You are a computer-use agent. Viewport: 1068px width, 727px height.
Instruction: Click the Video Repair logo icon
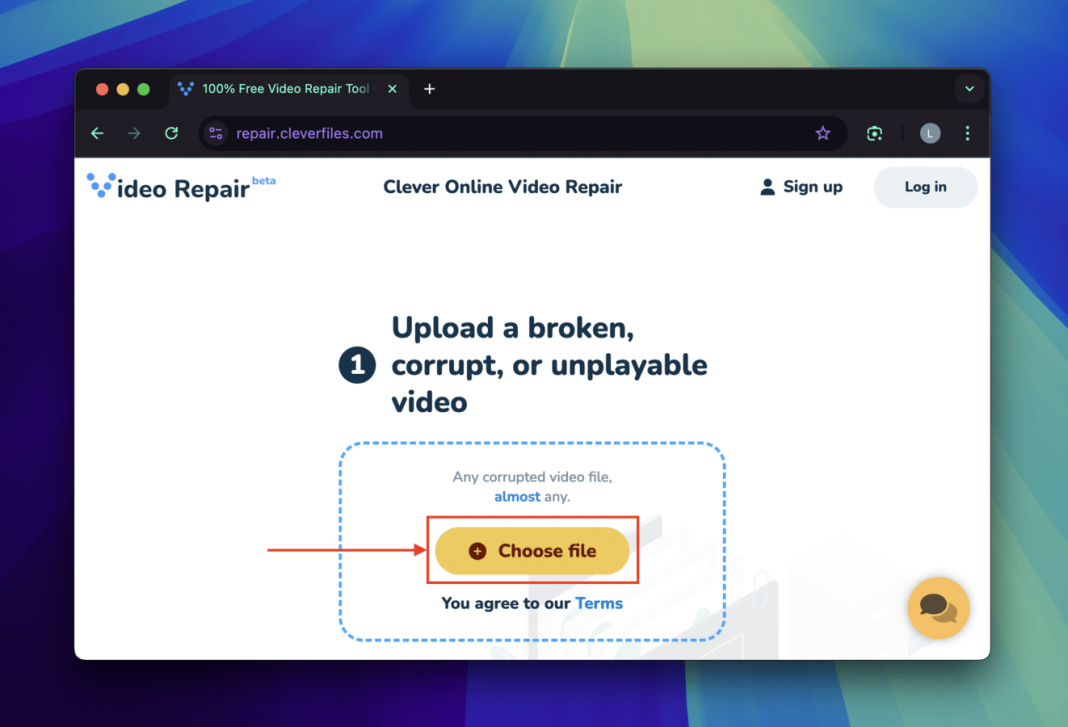99,184
